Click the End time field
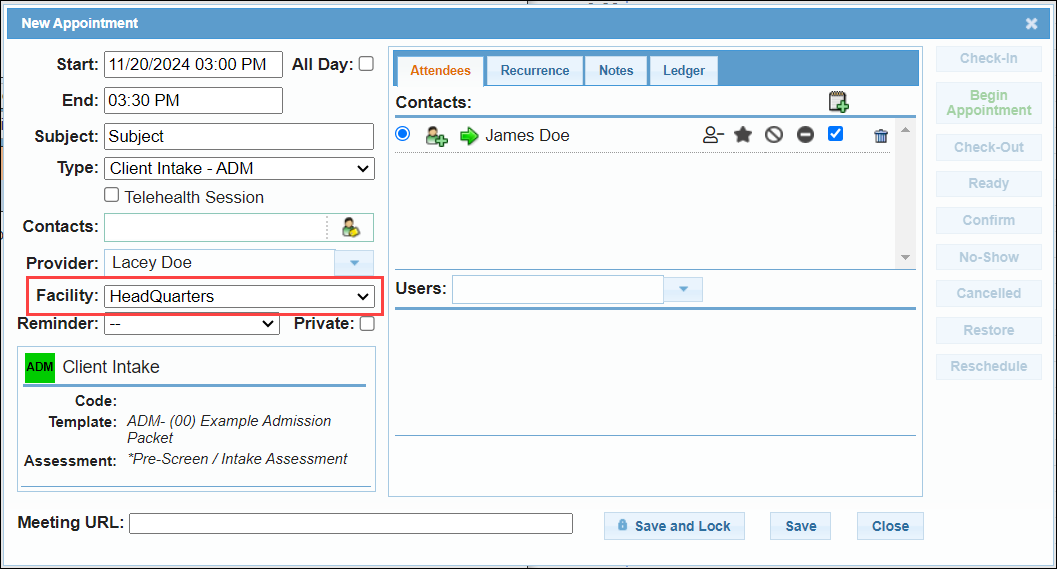Viewport: 1057px width, 569px height. 193,100
